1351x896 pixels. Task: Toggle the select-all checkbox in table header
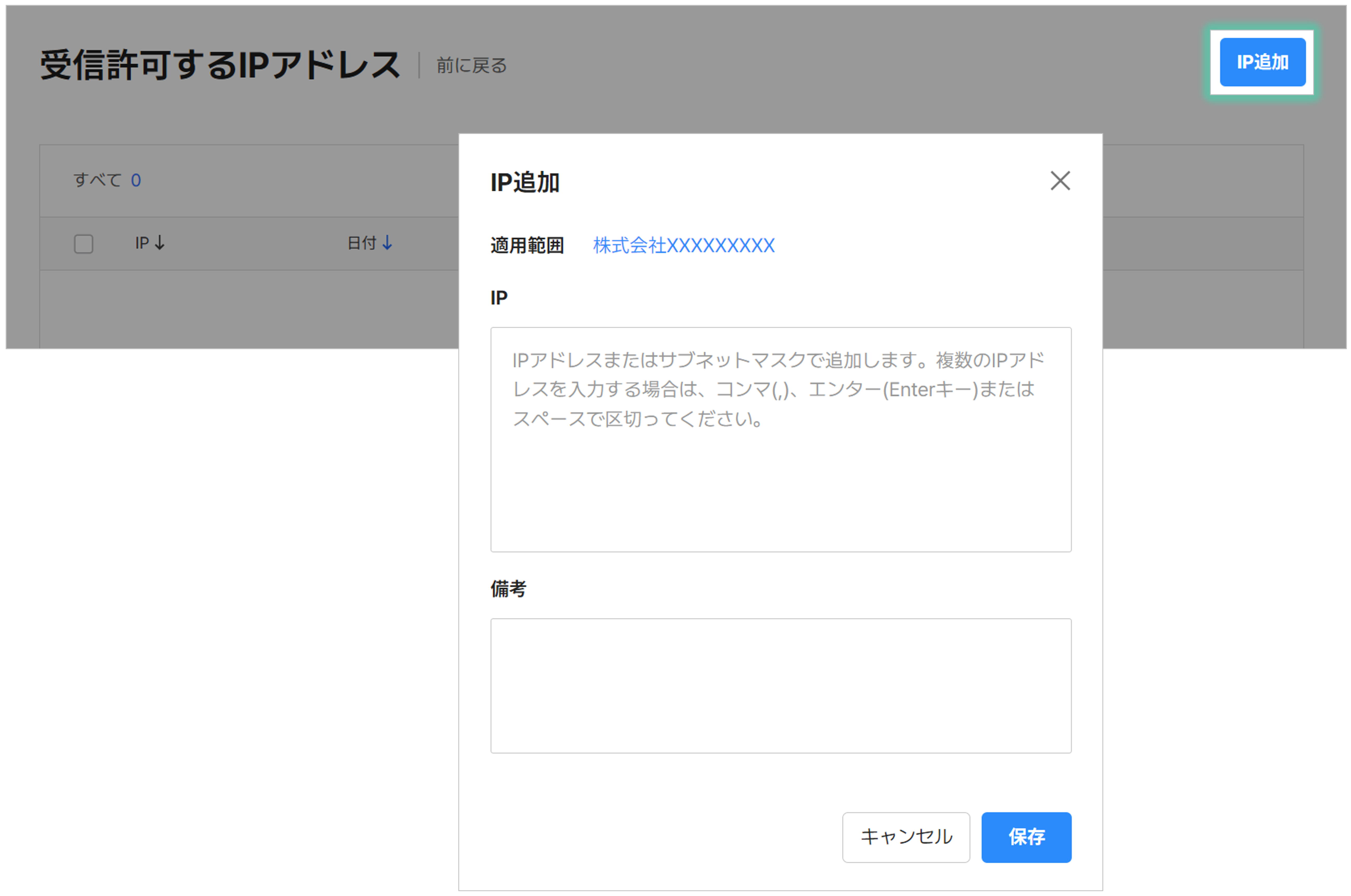[x=83, y=244]
